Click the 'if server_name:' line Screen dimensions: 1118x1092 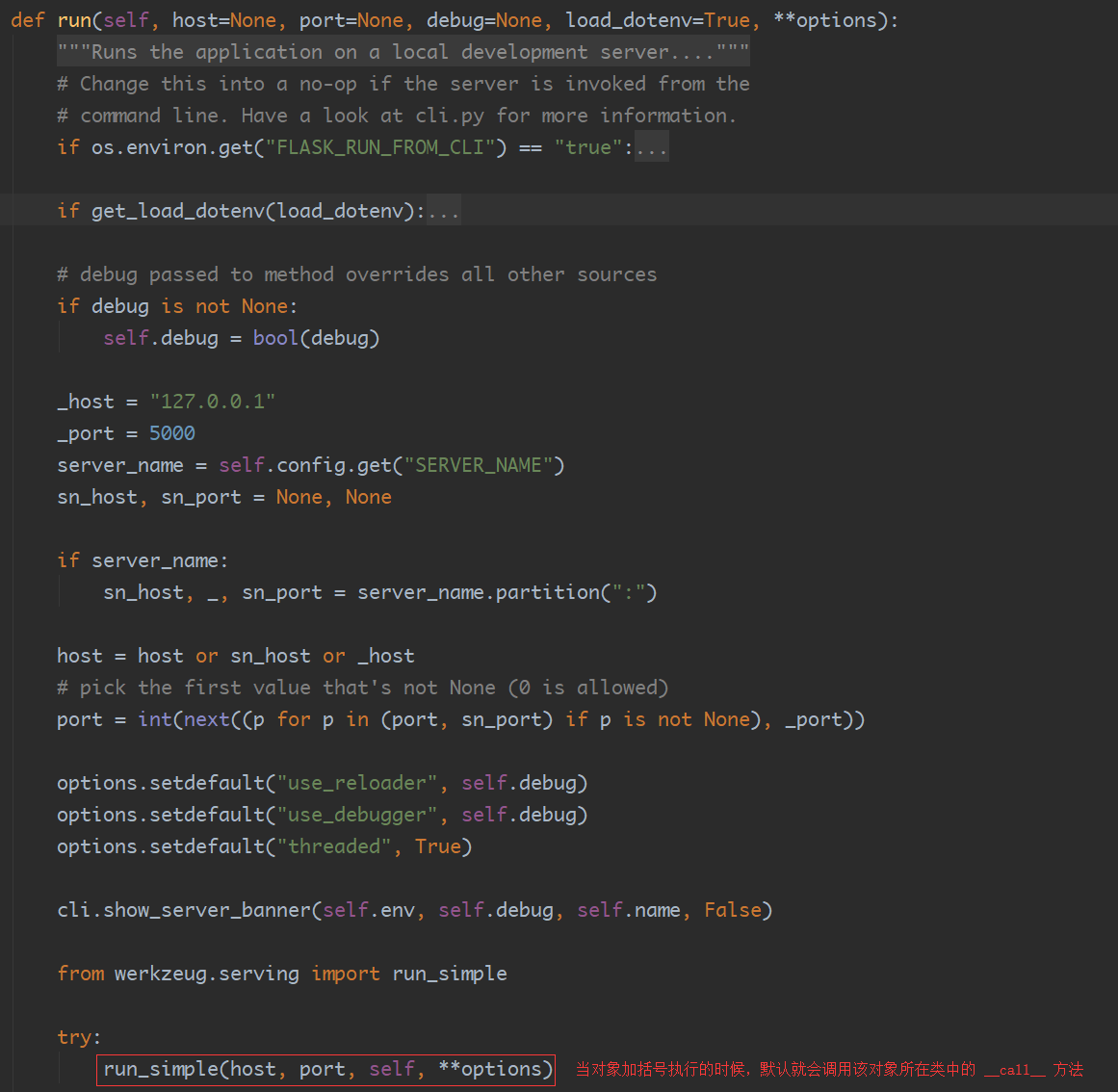pyautogui.click(x=143, y=561)
